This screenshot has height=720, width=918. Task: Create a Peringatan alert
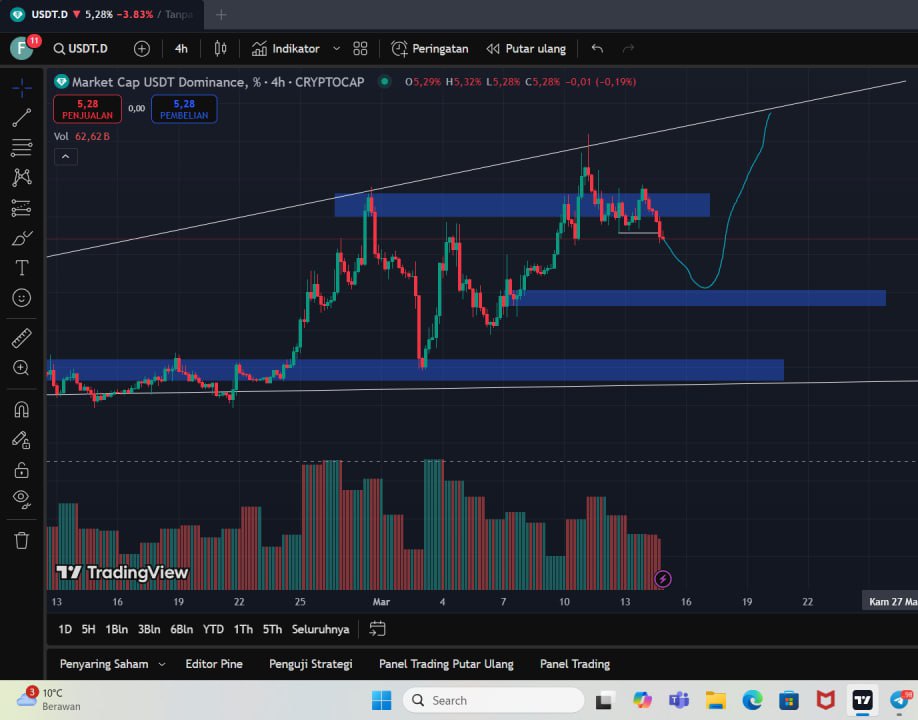tap(430, 49)
